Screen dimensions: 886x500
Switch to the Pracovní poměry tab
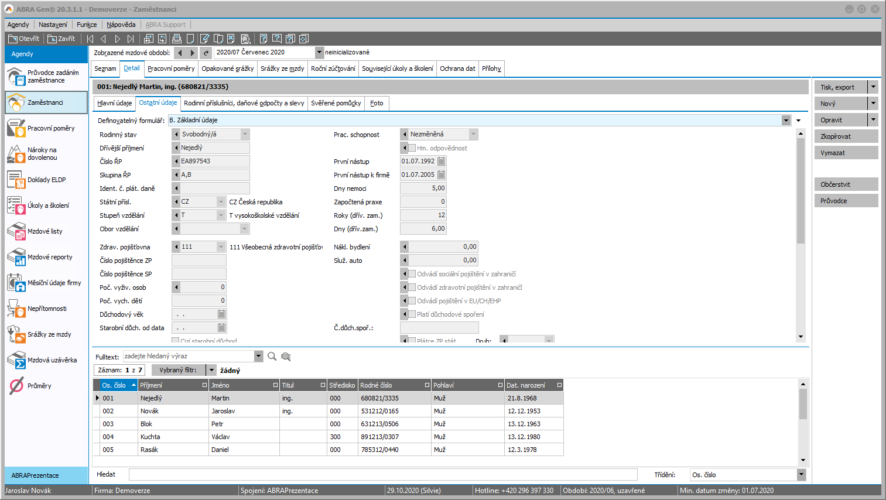coord(172,68)
